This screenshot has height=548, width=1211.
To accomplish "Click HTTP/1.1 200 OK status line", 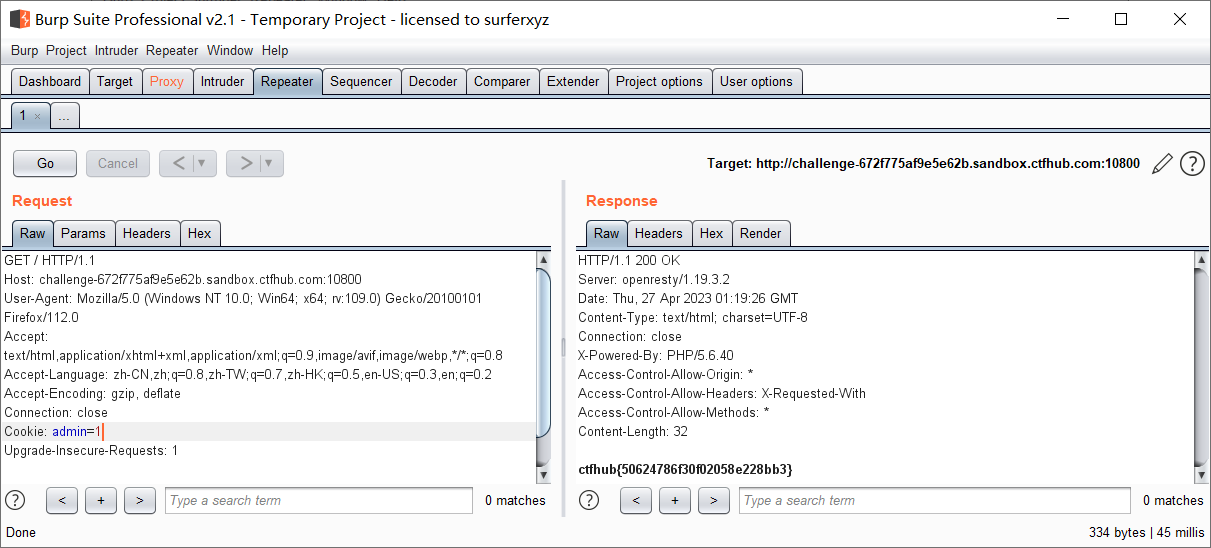I will click(x=629, y=260).
